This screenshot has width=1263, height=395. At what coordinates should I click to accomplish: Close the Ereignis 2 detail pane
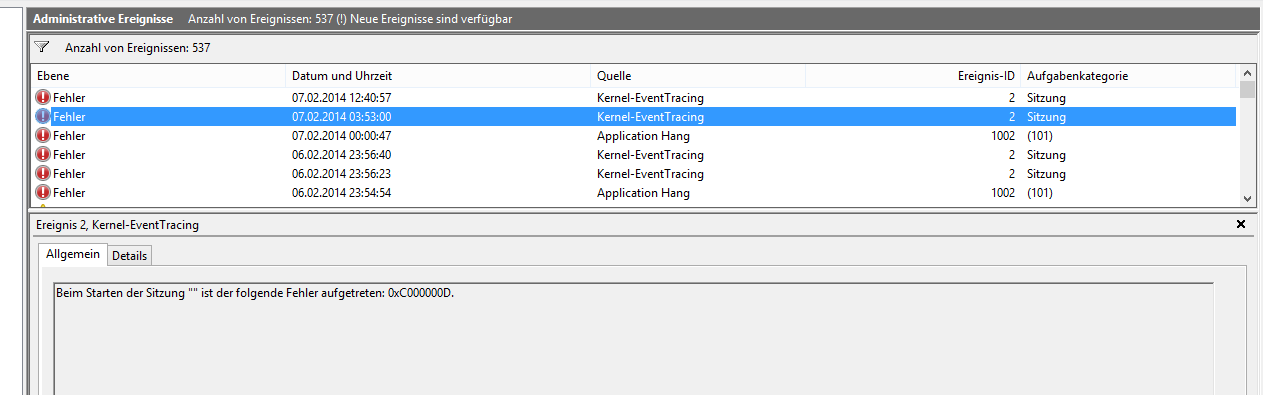tap(1241, 225)
